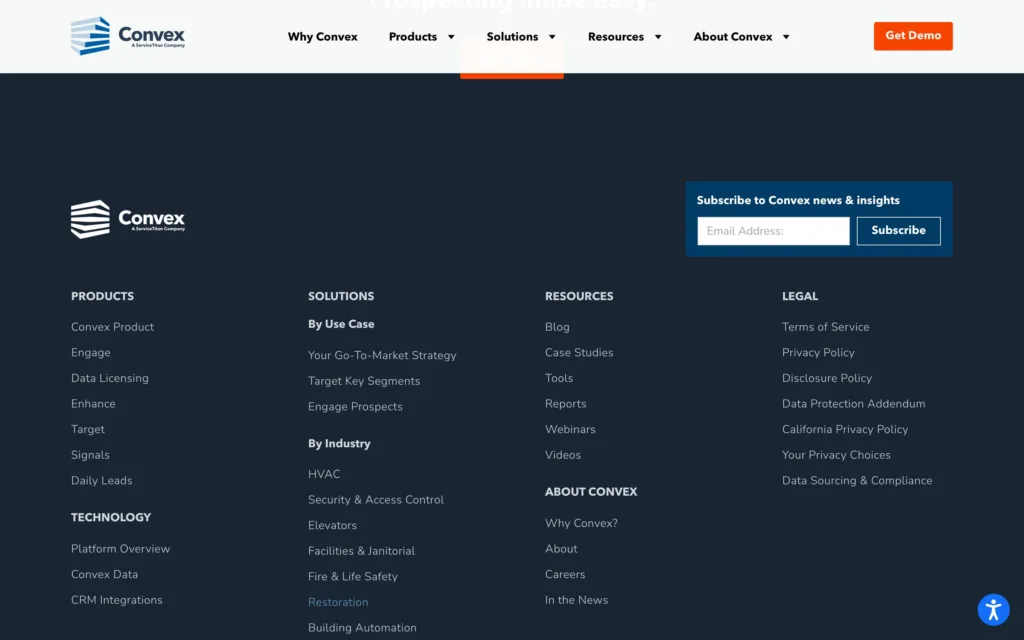Click the Restoration industry link
This screenshot has width=1024, height=640.
338,602
